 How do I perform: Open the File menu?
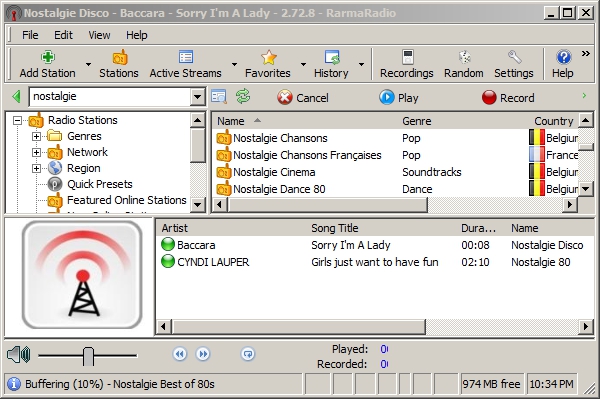pyautogui.click(x=30, y=35)
